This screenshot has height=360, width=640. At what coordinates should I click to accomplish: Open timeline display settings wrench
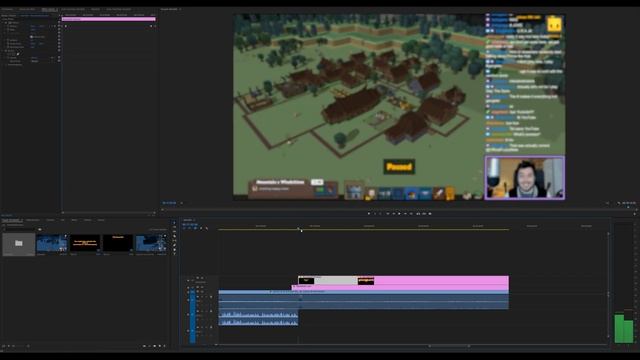(x=207, y=228)
